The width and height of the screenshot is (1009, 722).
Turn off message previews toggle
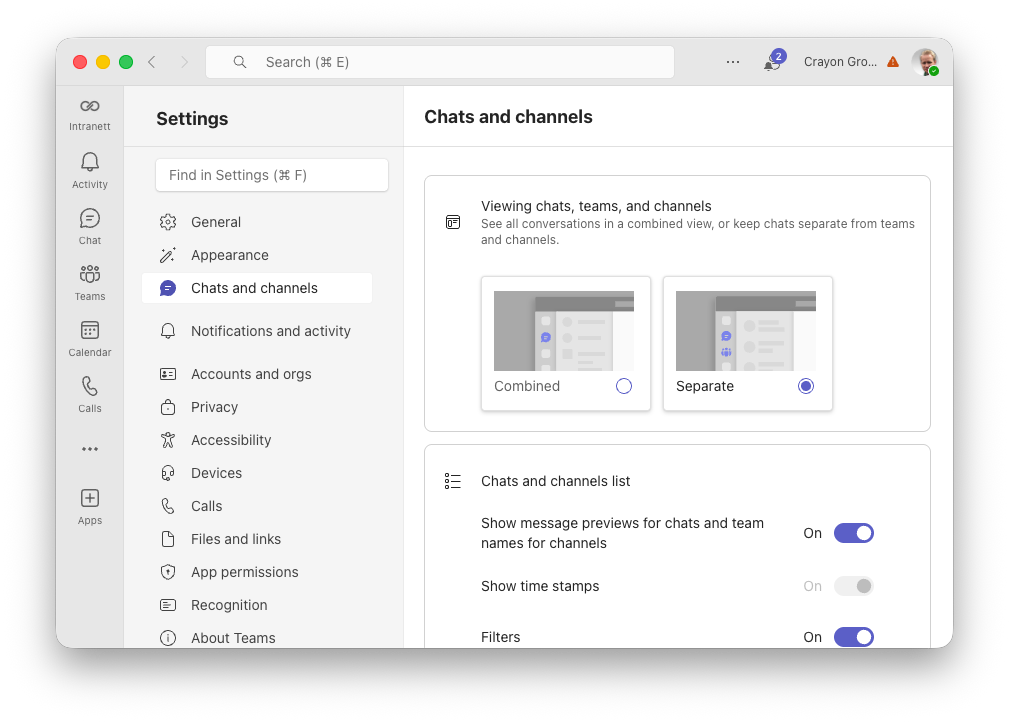[x=854, y=533]
